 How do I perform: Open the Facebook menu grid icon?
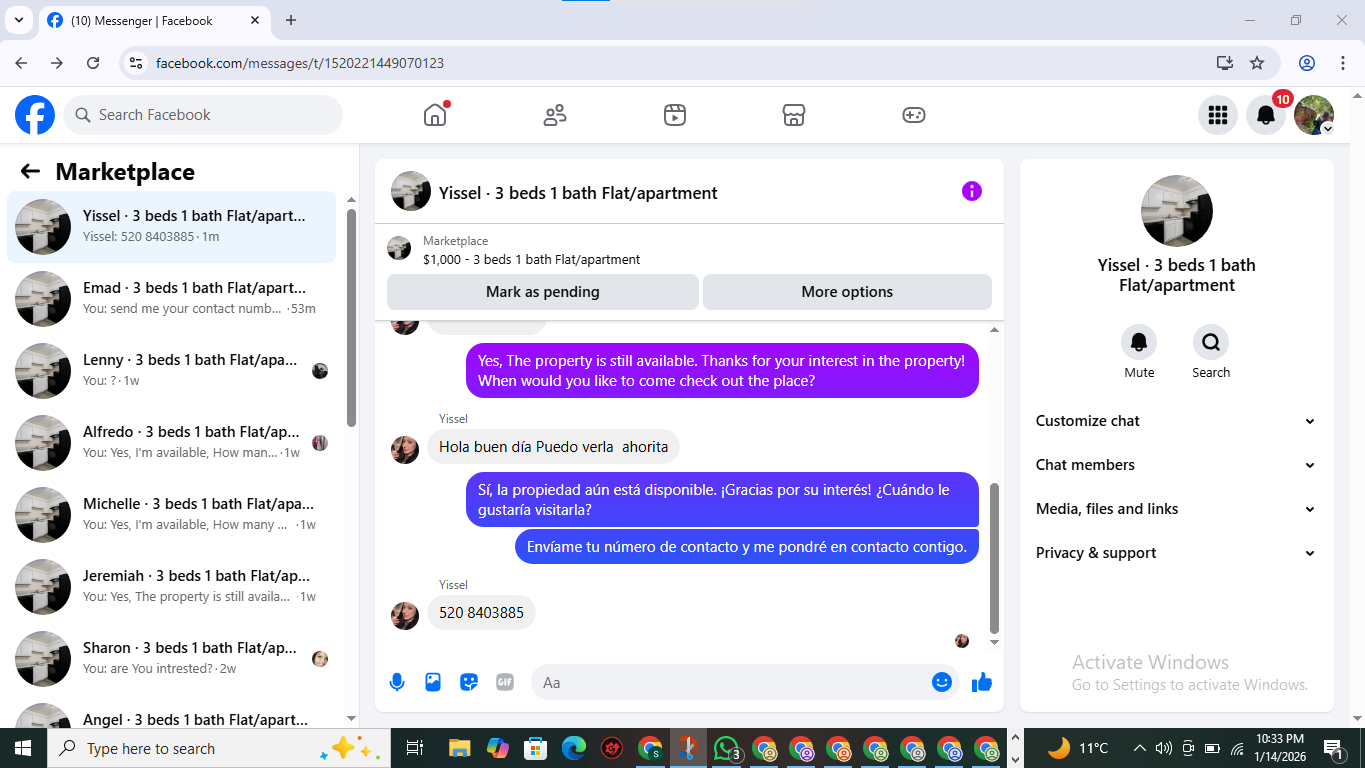[x=1218, y=115]
